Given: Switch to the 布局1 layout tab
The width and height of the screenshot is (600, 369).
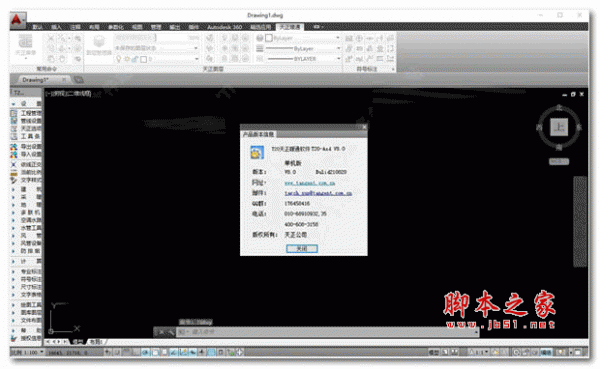Looking at the screenshot, I should pyautogui.click(x=96, y=341).
